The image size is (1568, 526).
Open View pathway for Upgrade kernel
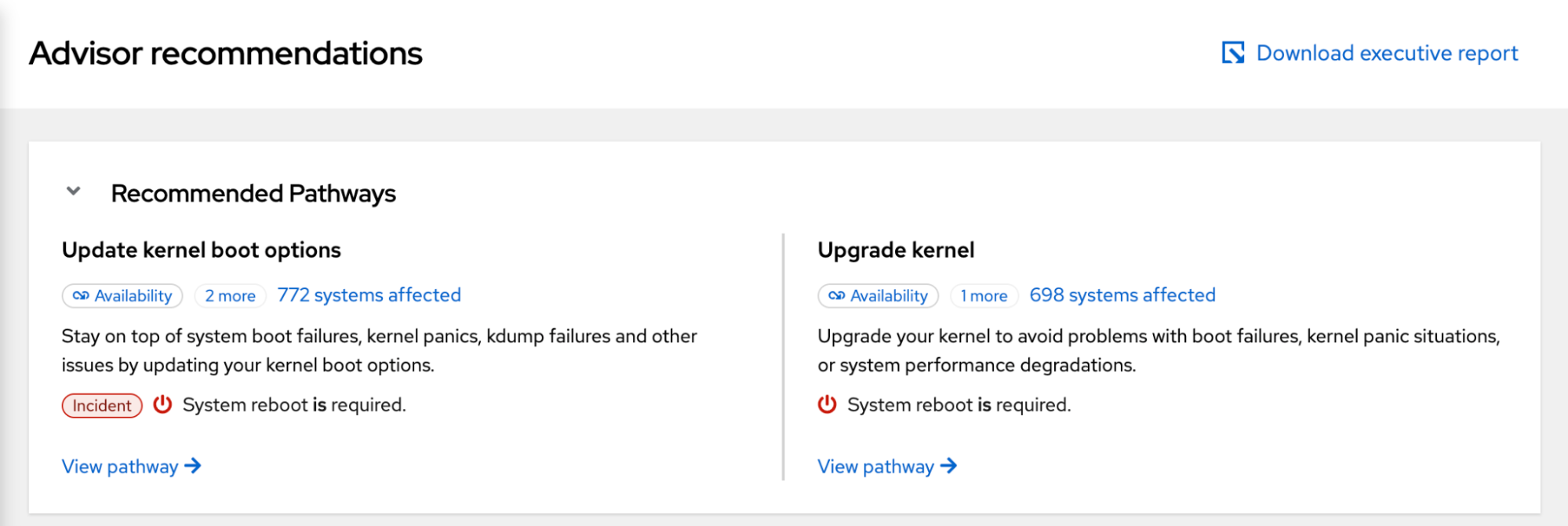[x=875, y=466]
